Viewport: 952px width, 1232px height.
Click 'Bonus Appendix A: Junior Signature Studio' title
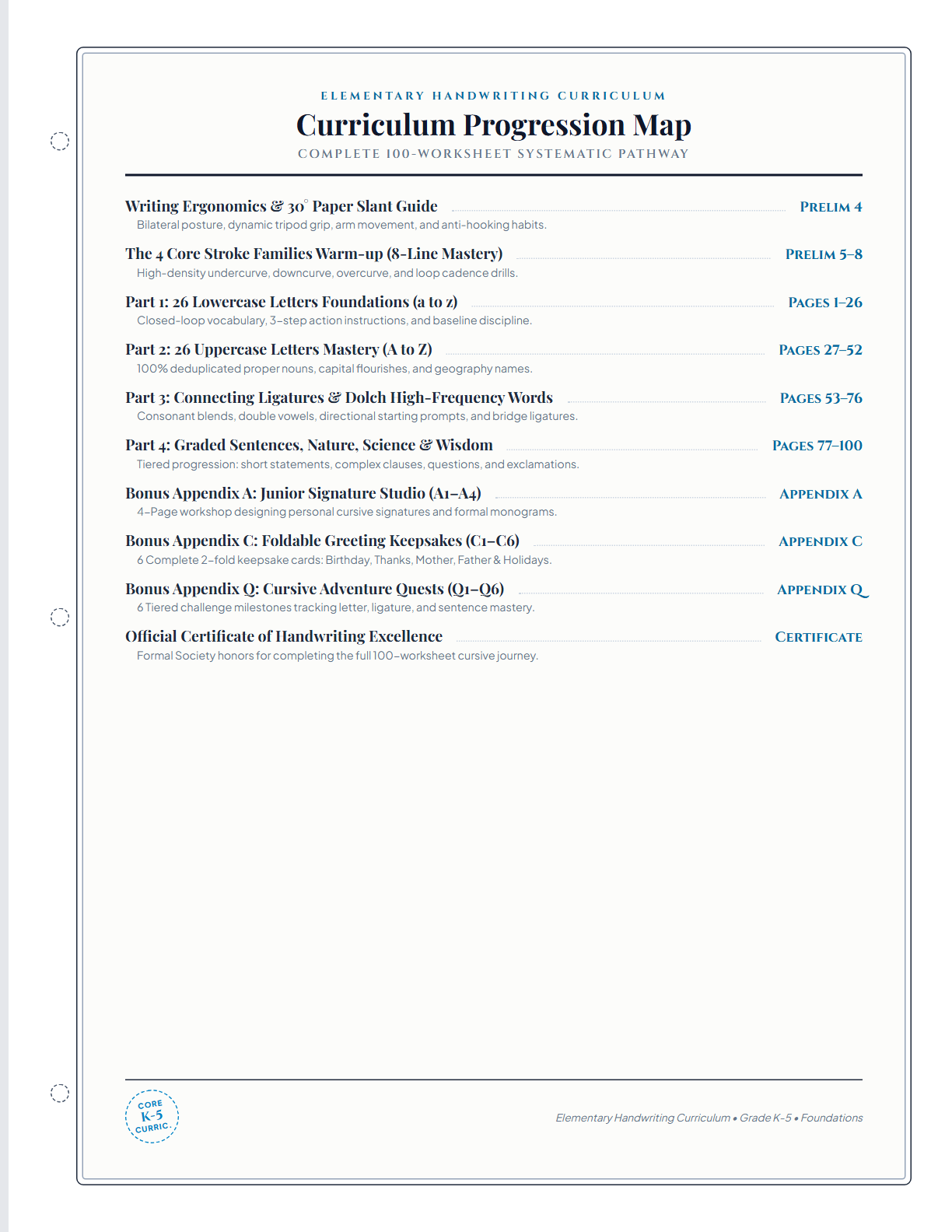303,493
